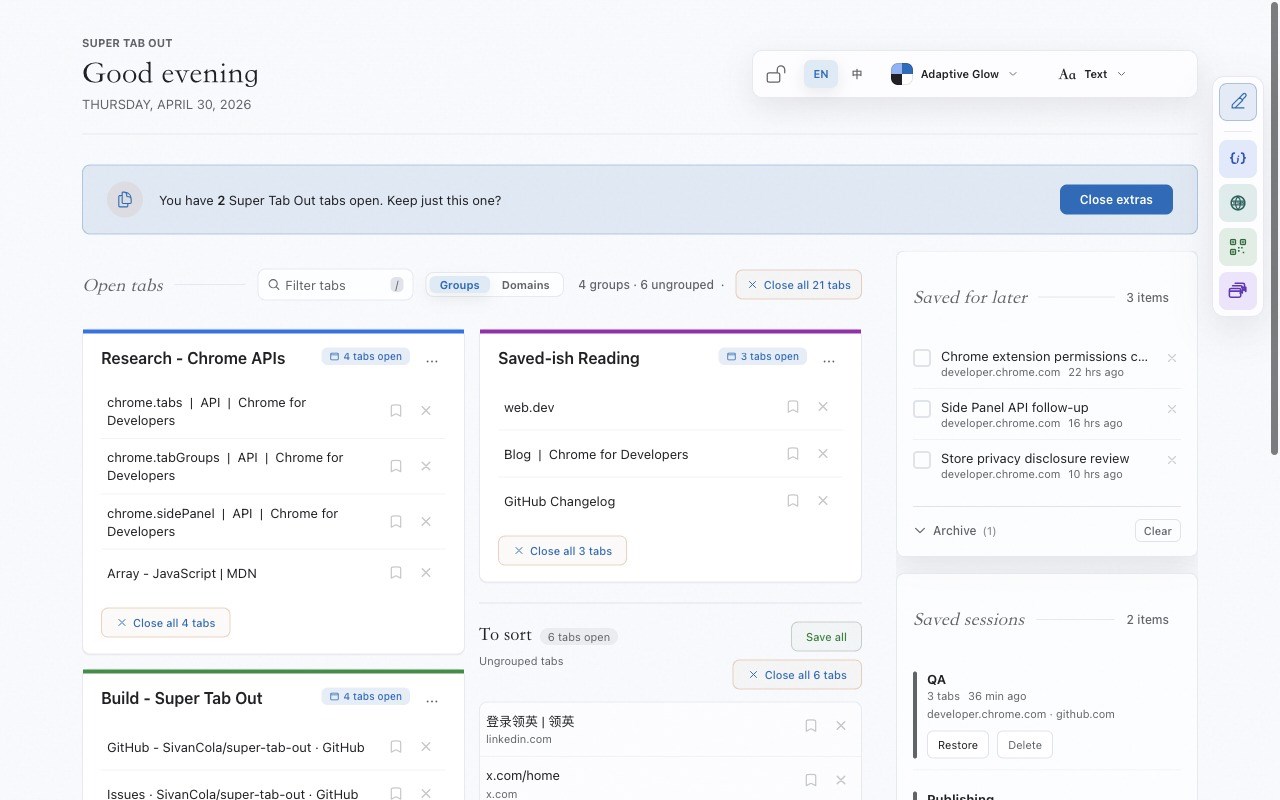The image size is (1280, 800).
Task: Click Save all for ungrouped tabs
Action: tap(826, 637)
